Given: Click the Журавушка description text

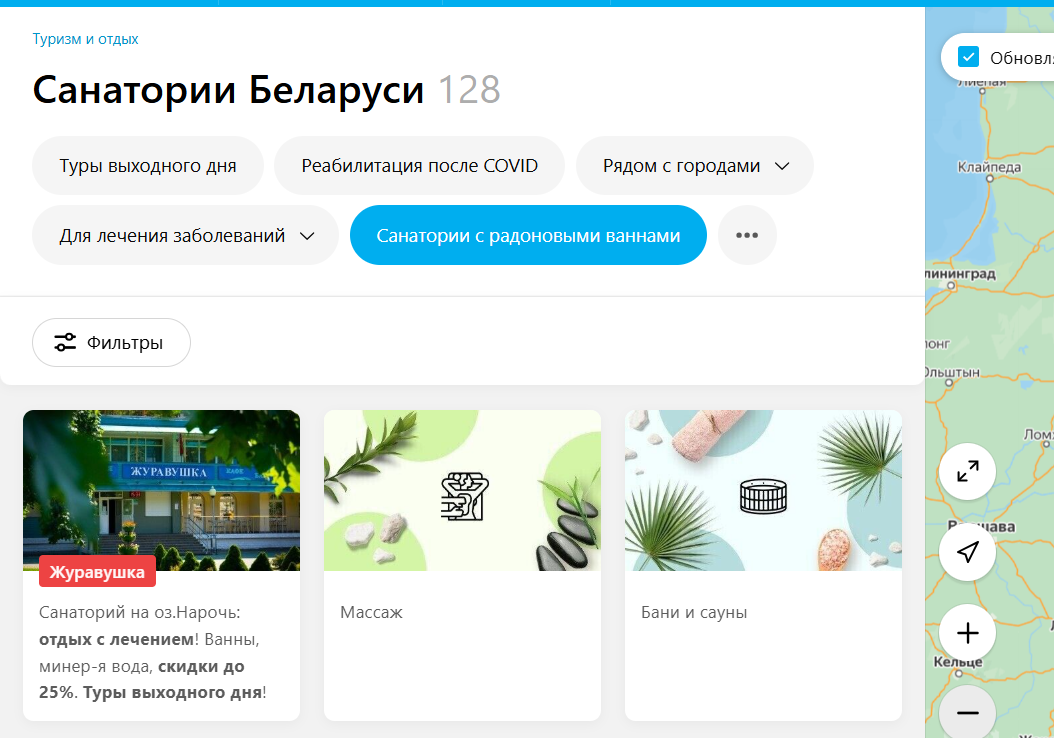Looking at the screenshot, I should (153, 652).
